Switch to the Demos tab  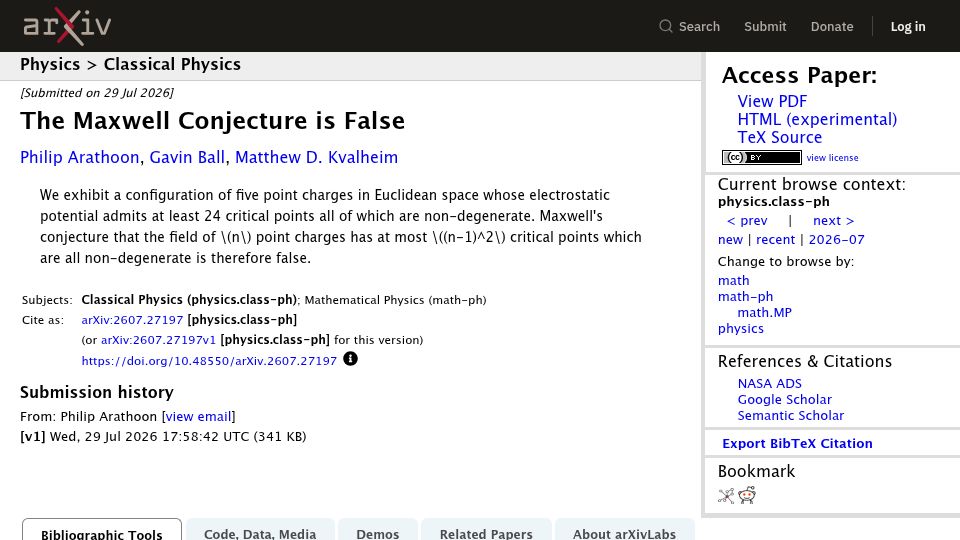(x=378, y=530)
